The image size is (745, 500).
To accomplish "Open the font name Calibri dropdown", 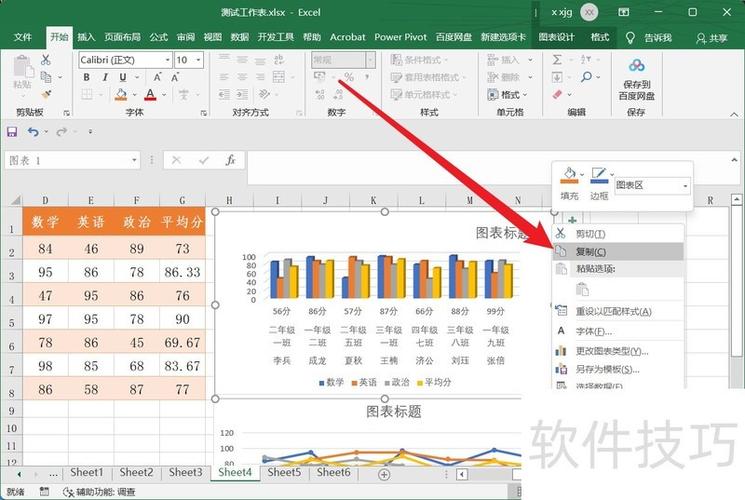I will point(166,60).
